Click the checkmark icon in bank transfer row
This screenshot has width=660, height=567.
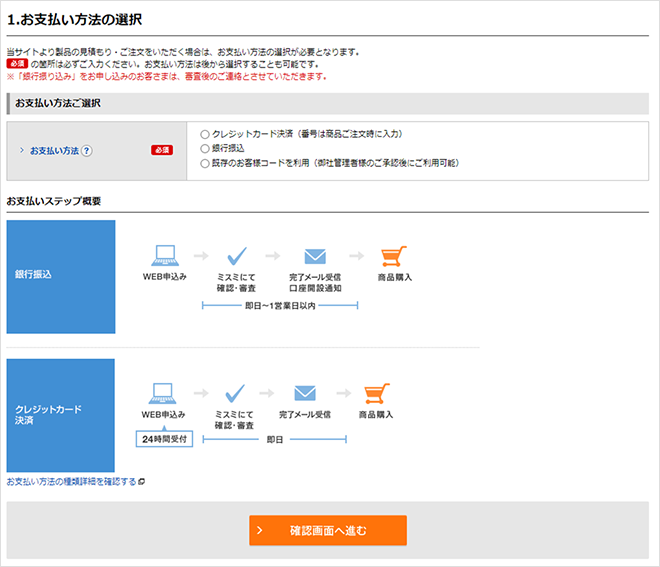[x=235, y=256]
